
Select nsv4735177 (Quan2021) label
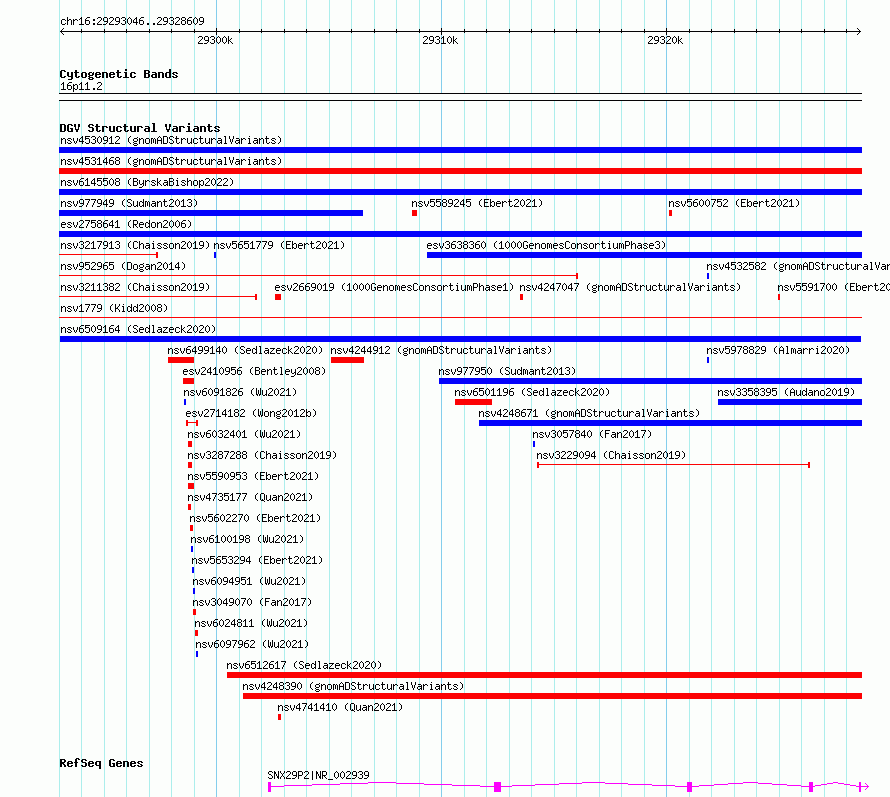[x=250, y=497]
